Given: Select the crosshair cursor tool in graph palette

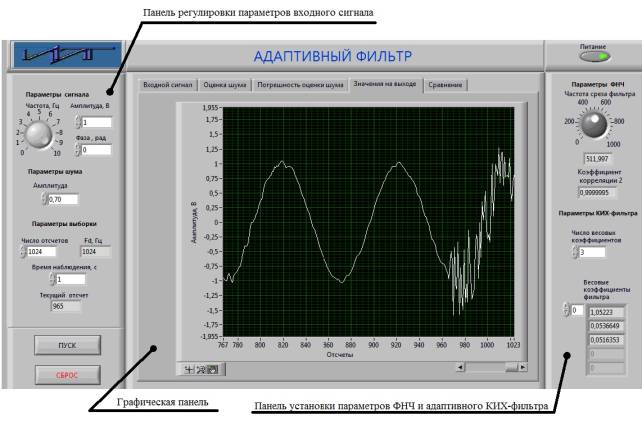Looking at the screenshot, I should tap(189, 369).
